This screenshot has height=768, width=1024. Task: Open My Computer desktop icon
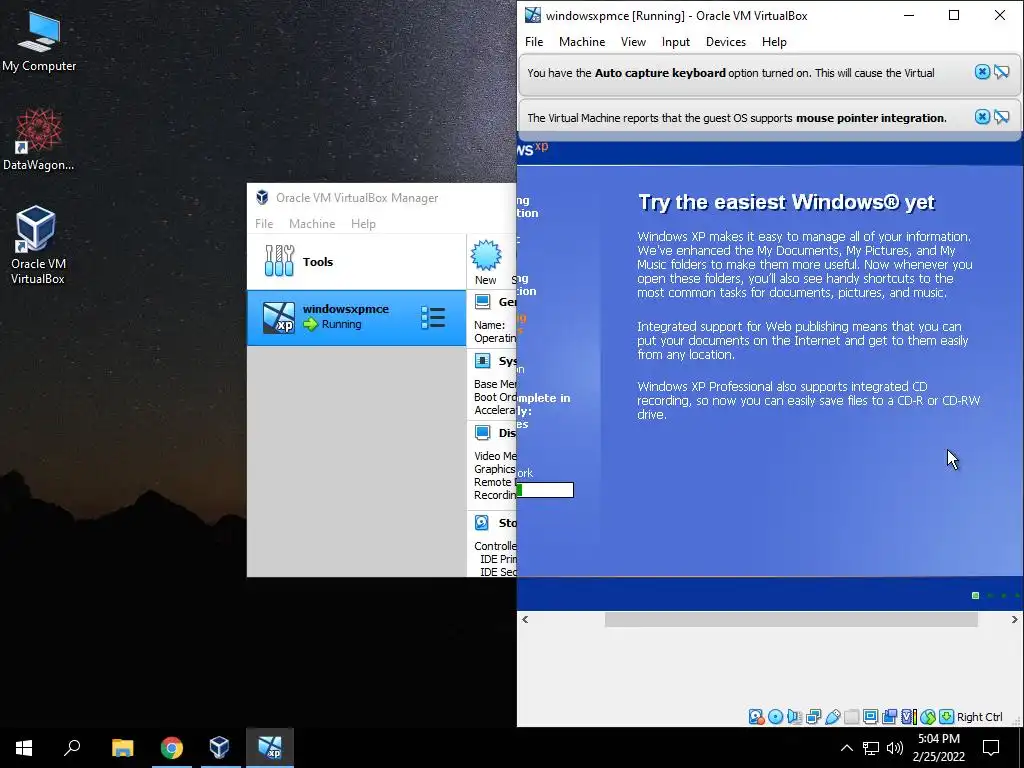click(x=39, y=42)
